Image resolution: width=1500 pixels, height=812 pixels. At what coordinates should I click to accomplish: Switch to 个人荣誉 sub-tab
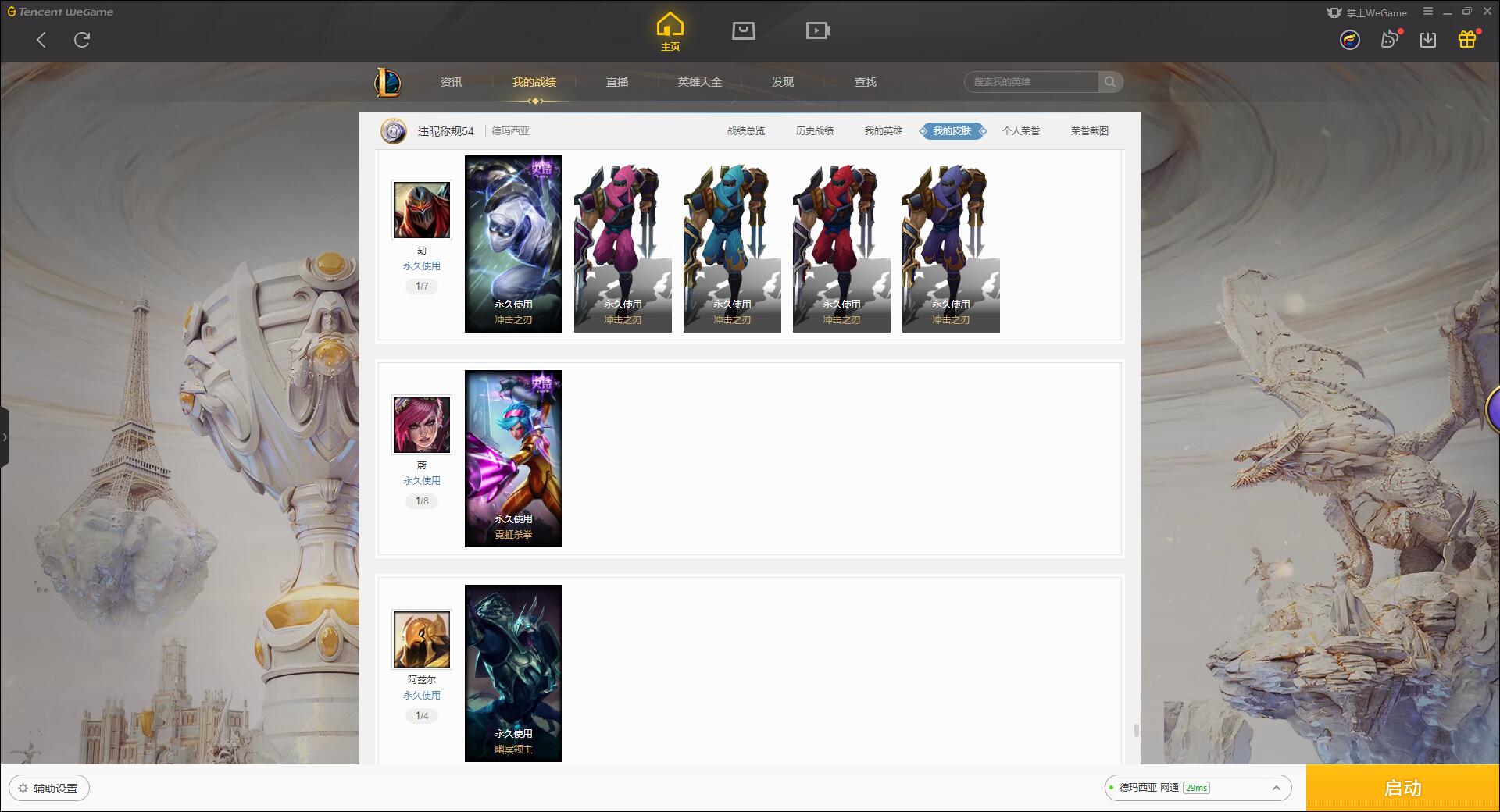pyautogui.click(x=1021, y=131)
